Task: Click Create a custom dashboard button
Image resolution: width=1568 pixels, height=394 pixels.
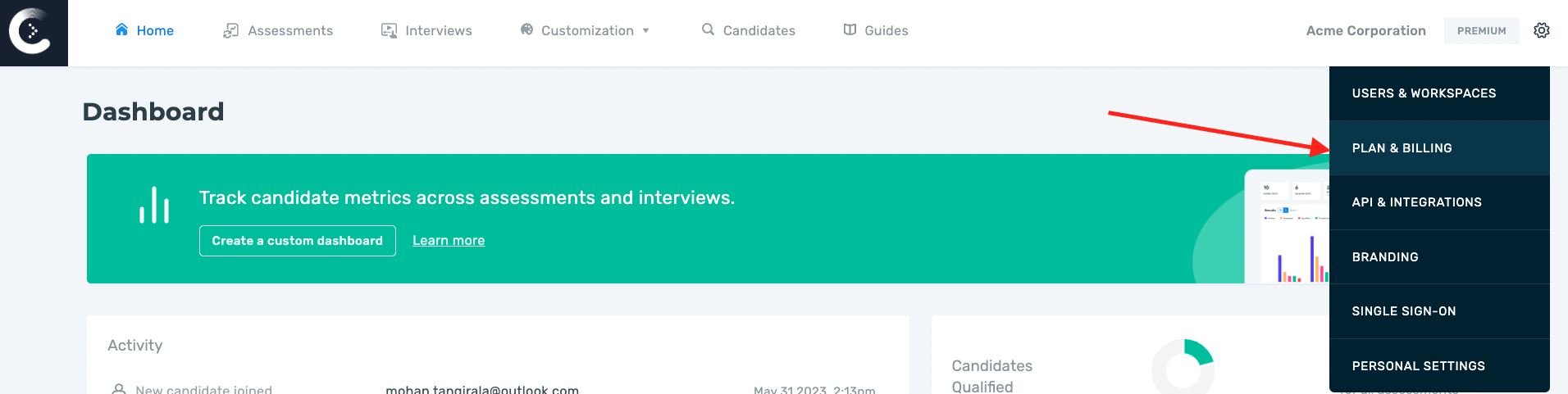Action: [297, 241]
